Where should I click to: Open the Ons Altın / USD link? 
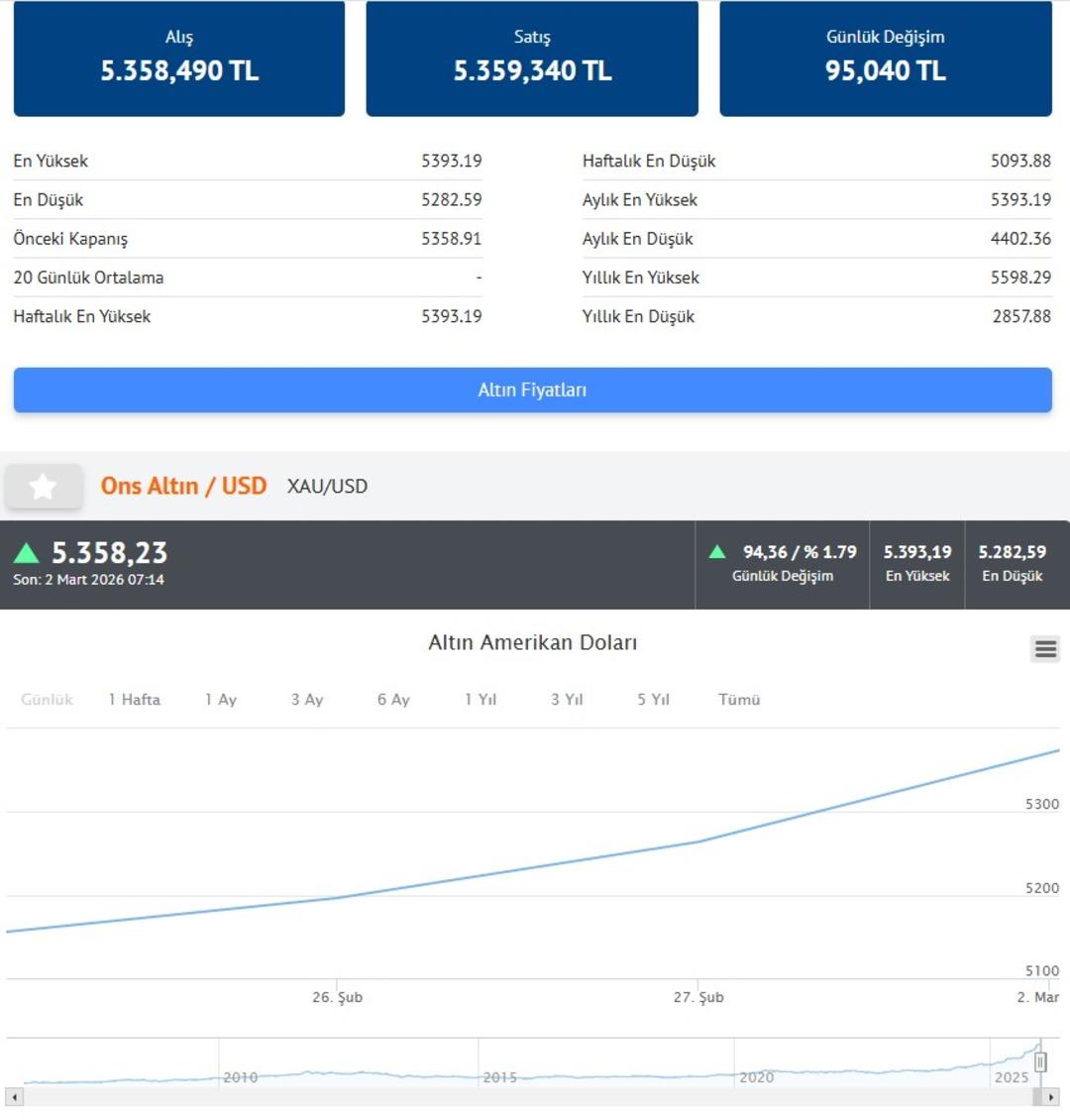pyautogui.click(x=183, y=486)
